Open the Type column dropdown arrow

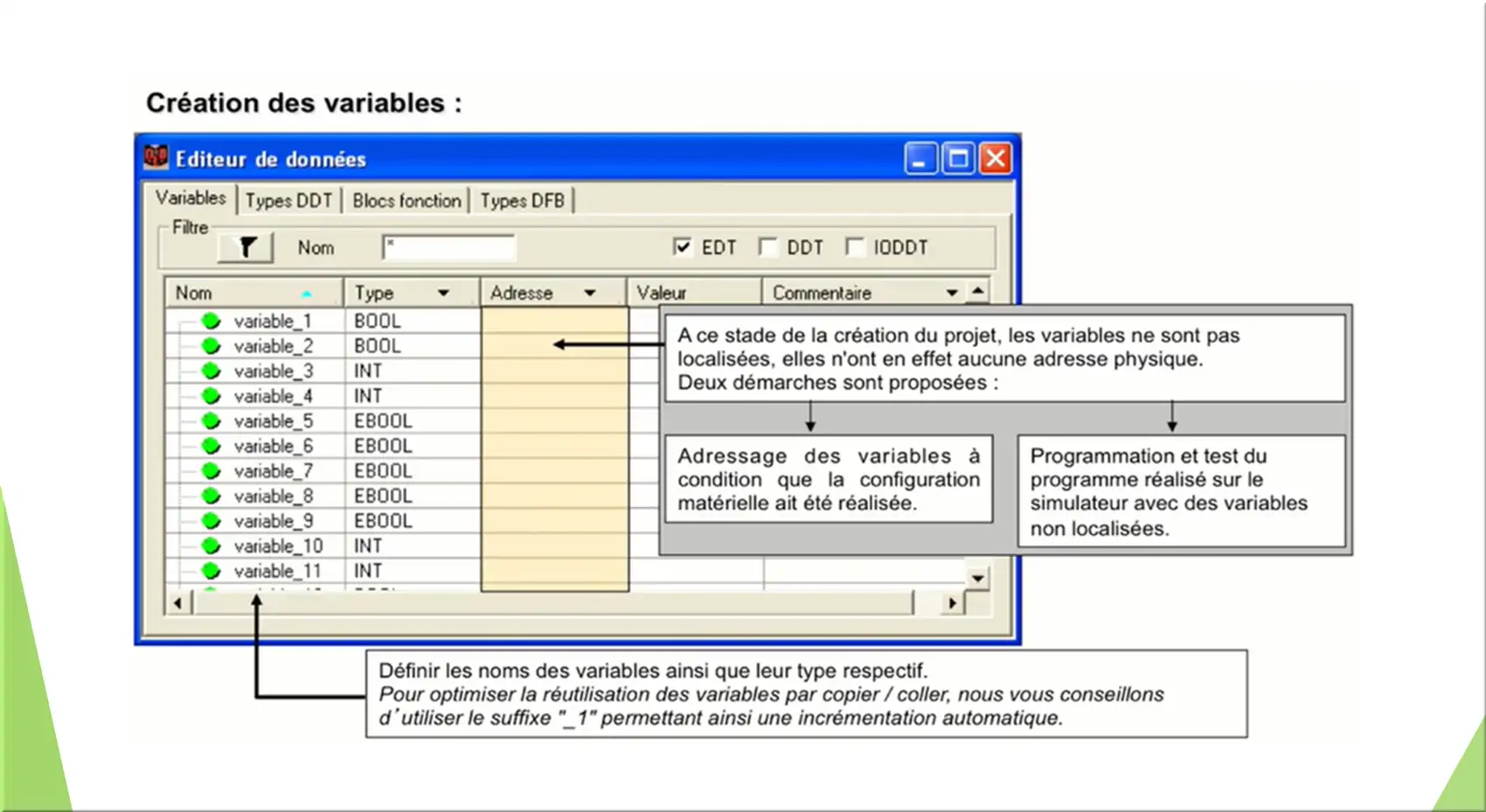tap(443, 293)
